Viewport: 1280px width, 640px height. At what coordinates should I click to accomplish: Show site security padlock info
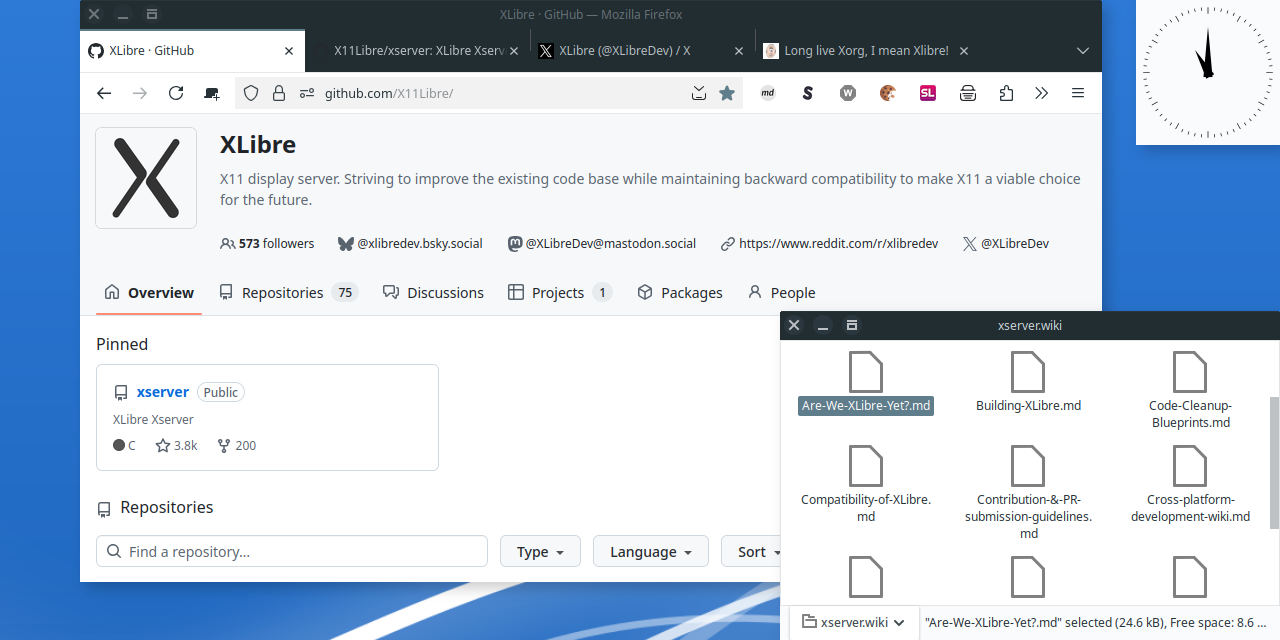click(x=279, y=93)
